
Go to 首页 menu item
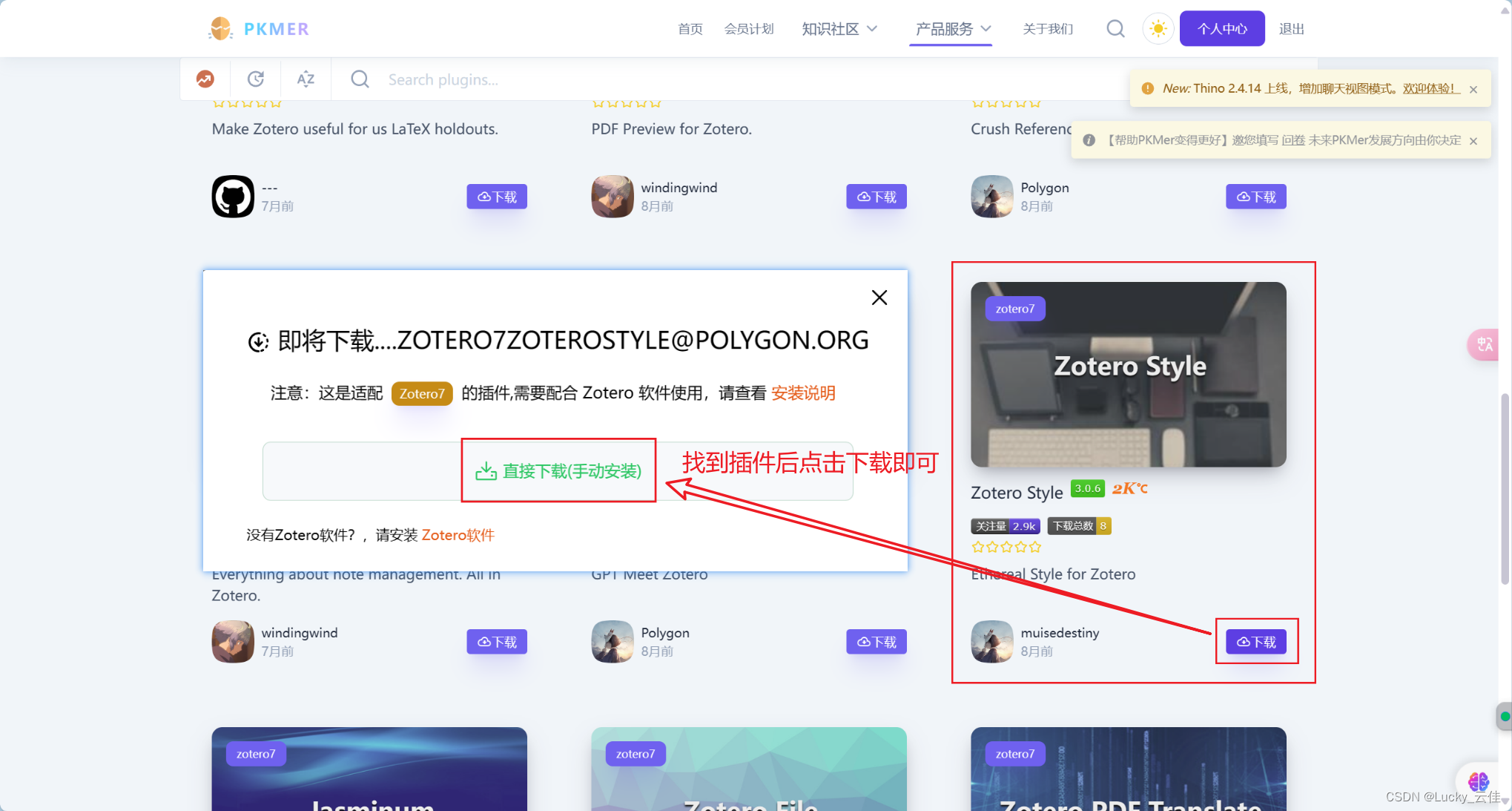[690, 29]
